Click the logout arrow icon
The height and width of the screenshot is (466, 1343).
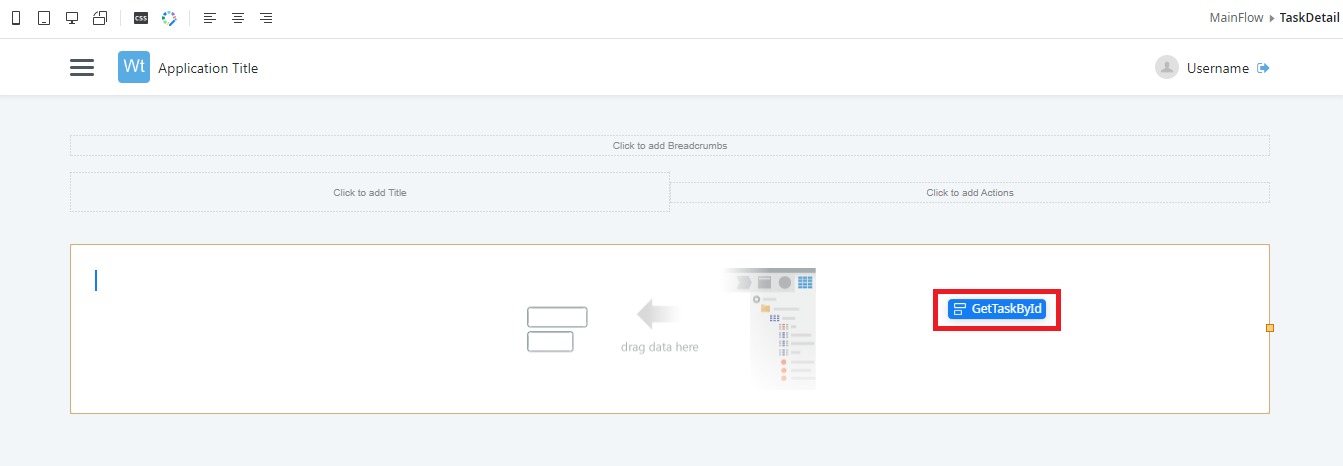pyautogui.click(x=1264, y=68)
